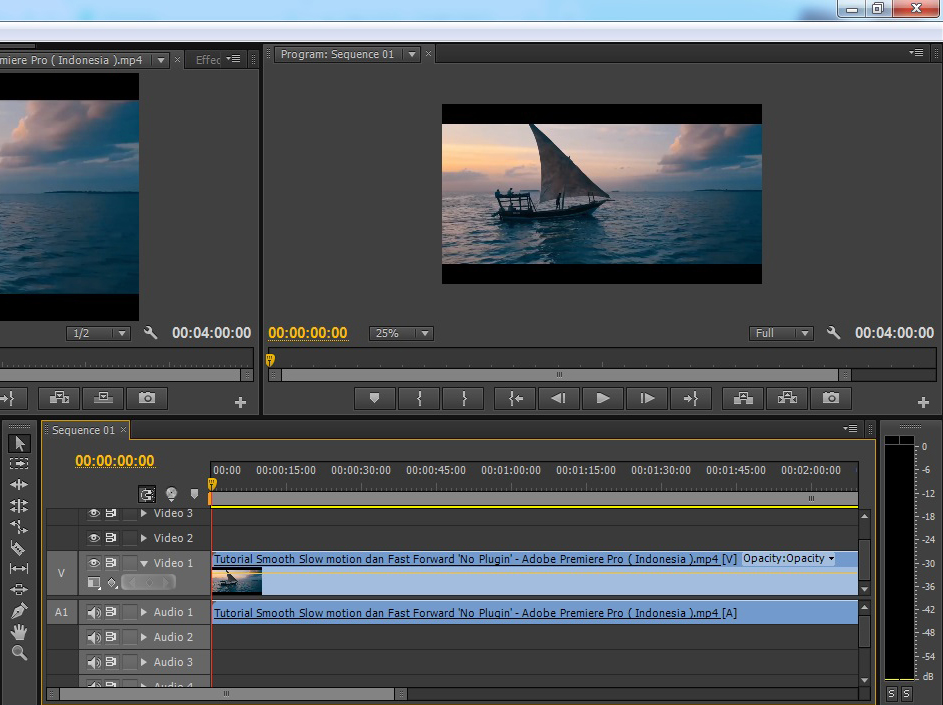Screen dimensions: 943x705
Task: Mute Audio 1 track speaker icon
Action: pos(94,612)
